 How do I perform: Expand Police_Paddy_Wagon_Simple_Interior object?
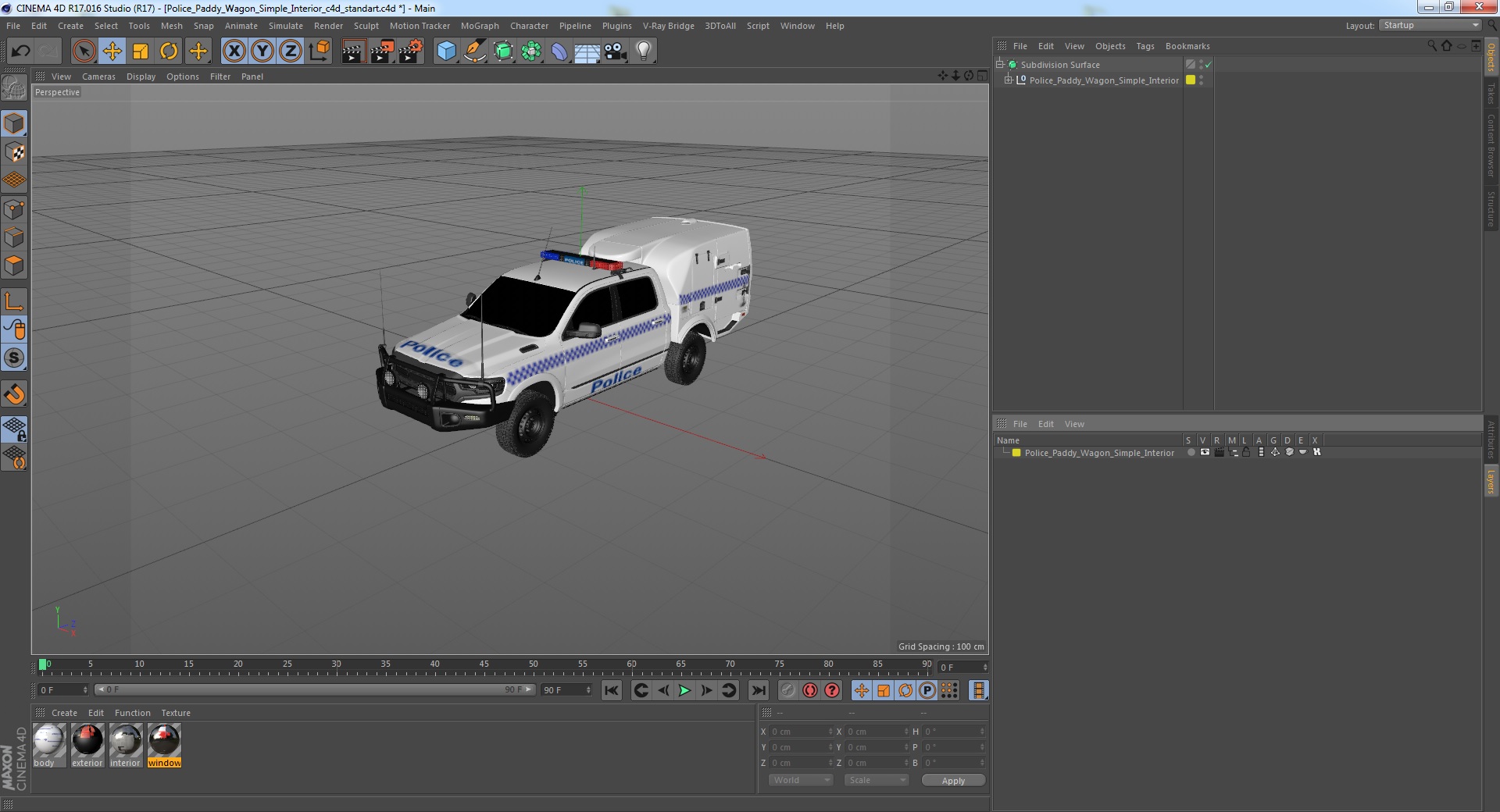click(1008, 80)
